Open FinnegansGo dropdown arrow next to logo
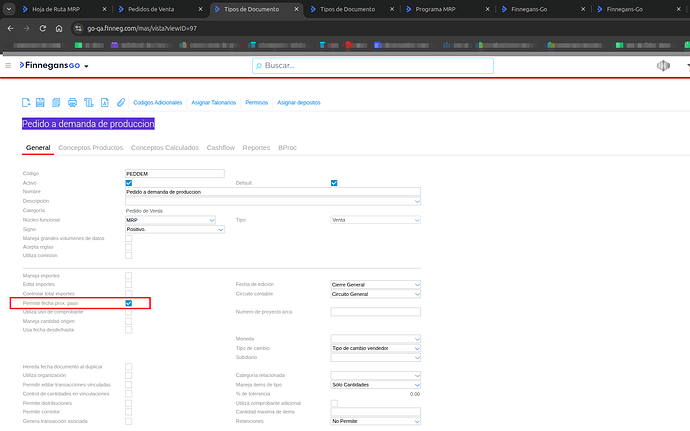 (86, 66)
